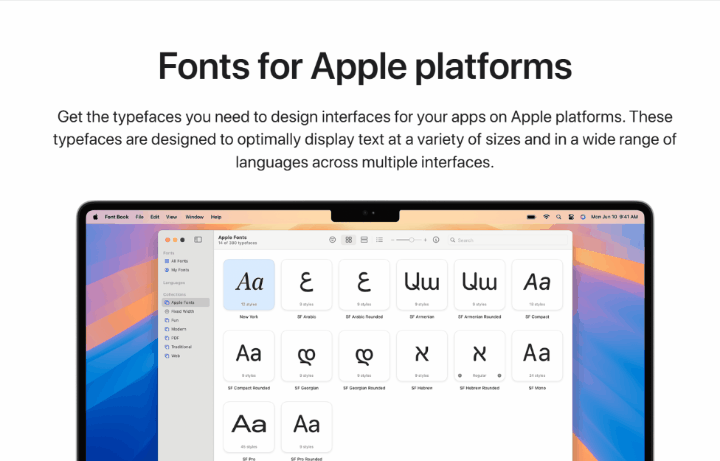
Task: Click the "Fonts for Apple platforms" heading
Action: coord(365,67)
